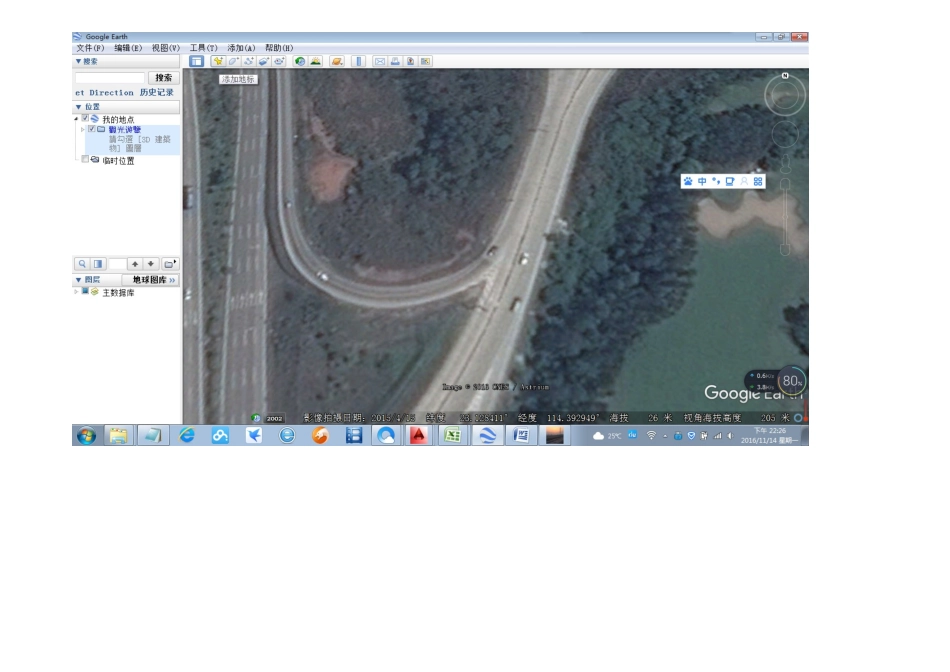The image size is (950, 672).
Task: Collapse the 搜索 panel header
Action: (x=126, y=61)
